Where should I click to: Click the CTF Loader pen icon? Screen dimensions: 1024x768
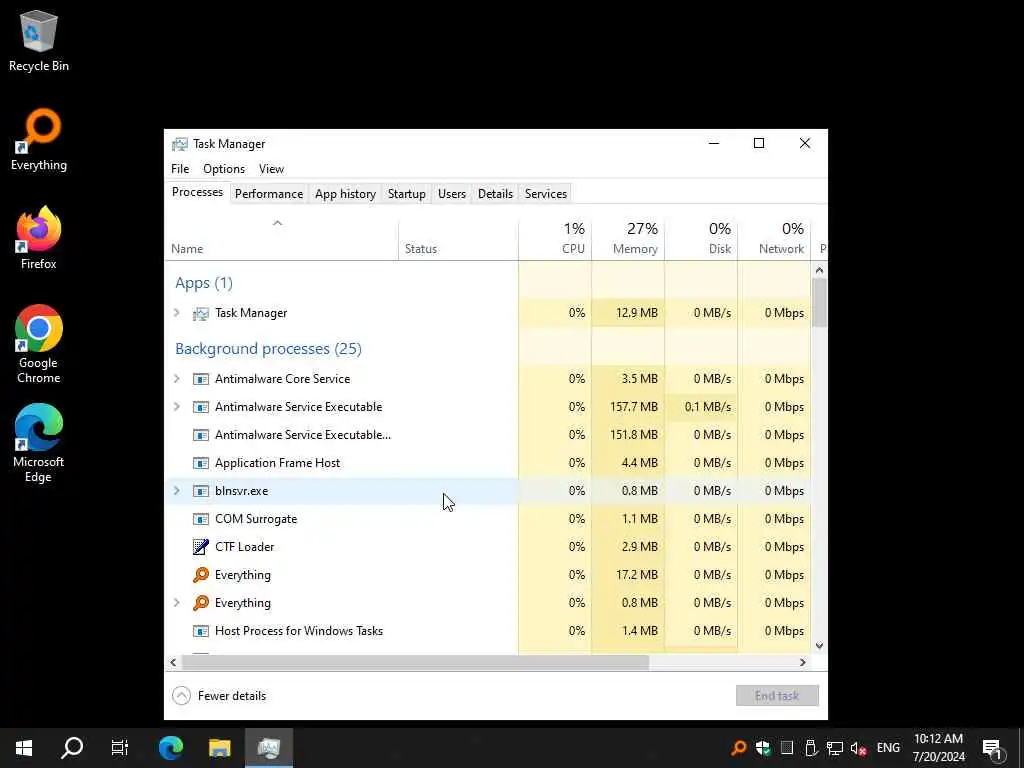pos(200,547)
